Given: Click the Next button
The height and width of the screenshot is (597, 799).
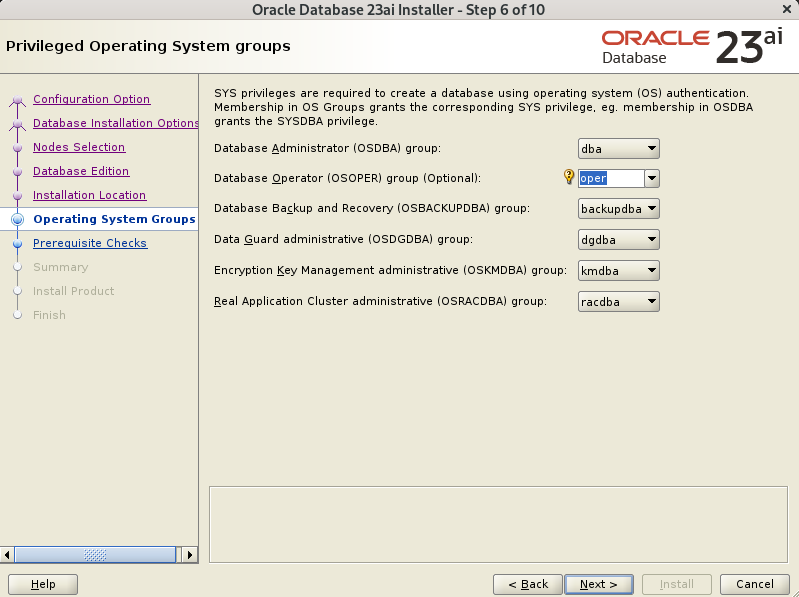Looking at the screenshot, I should point(599,584).
